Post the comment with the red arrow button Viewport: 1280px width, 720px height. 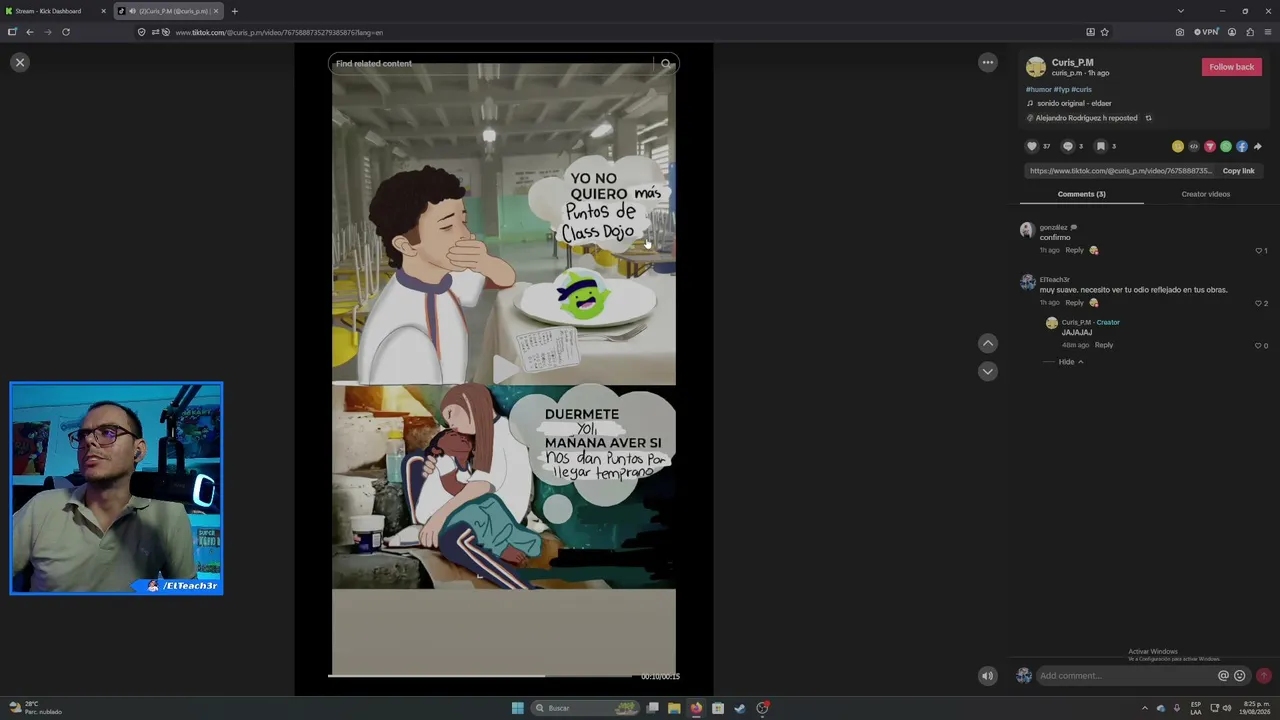[x=1264, y=676]
